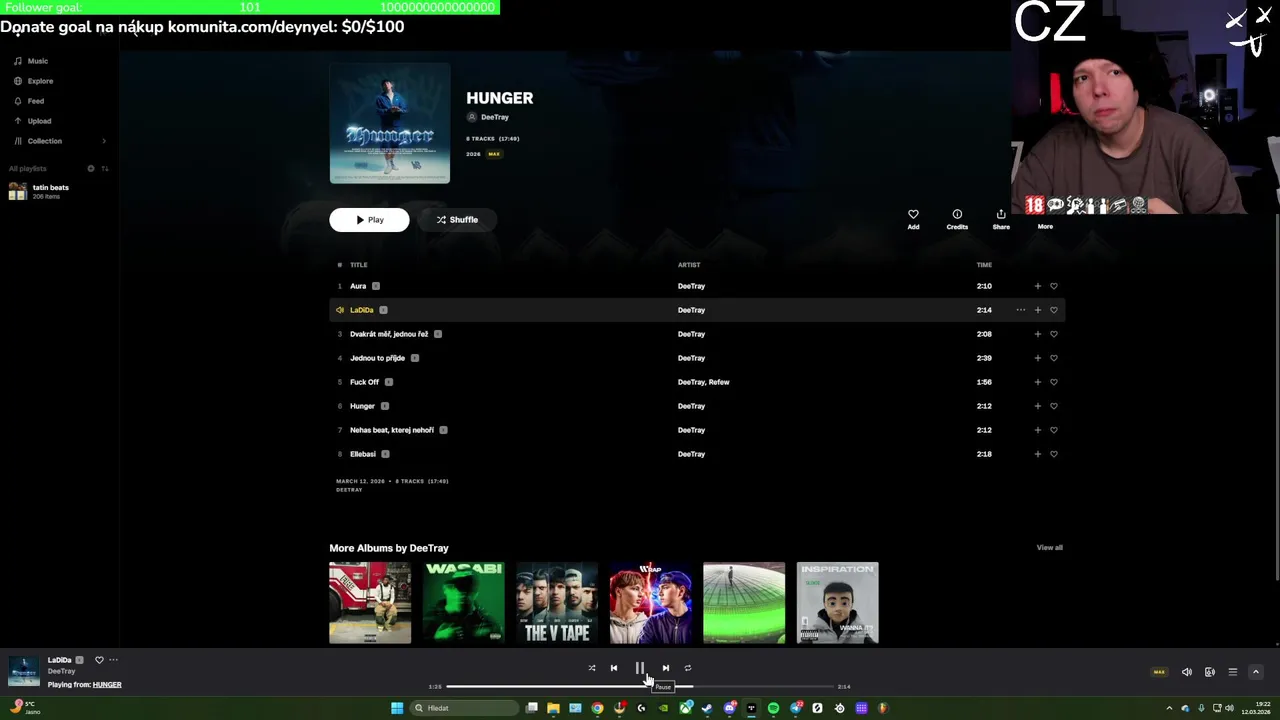Add album to collection with heart icon
The height and width of the screenshot is (720, 1280).
tap(913, 219)
